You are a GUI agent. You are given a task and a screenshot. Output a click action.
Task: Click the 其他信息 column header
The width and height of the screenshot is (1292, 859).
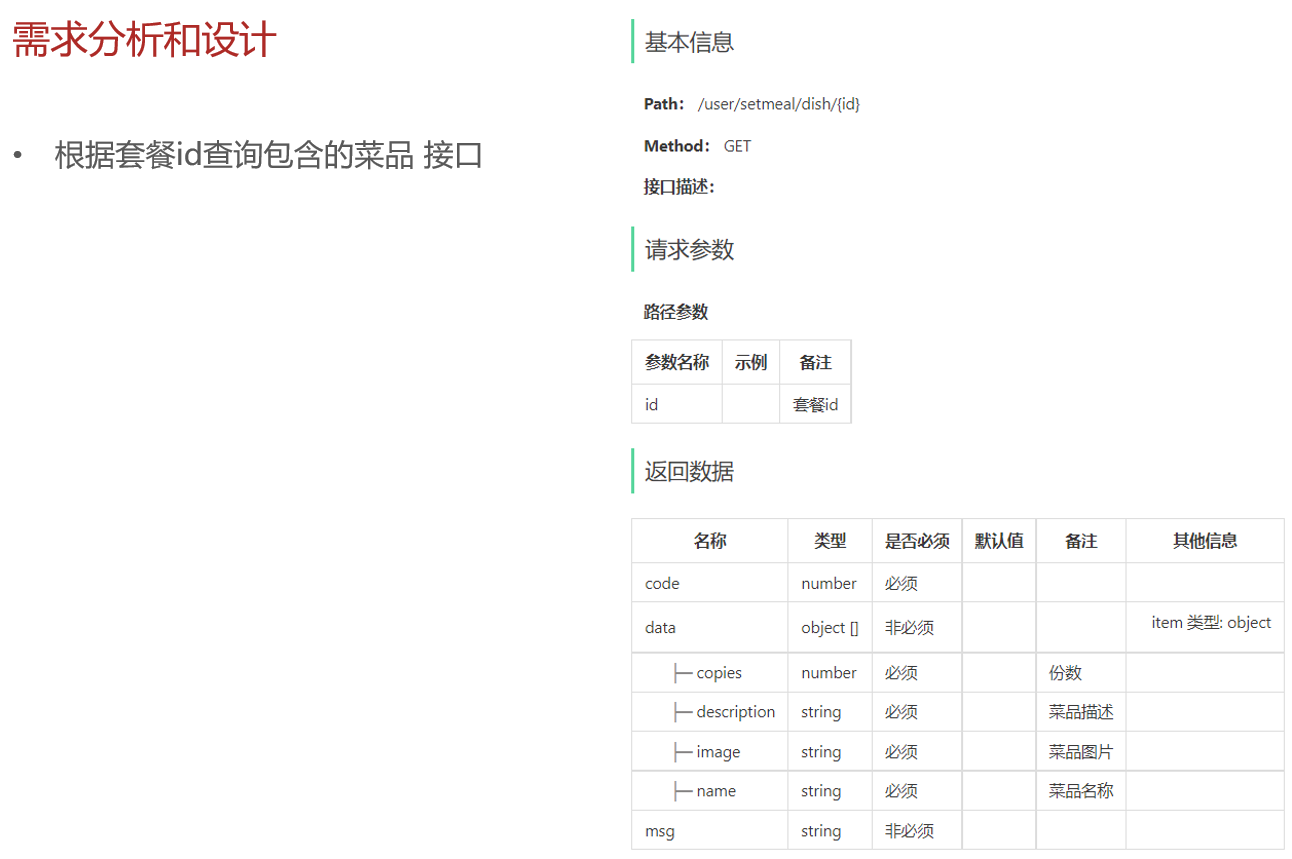(1205, 541)
